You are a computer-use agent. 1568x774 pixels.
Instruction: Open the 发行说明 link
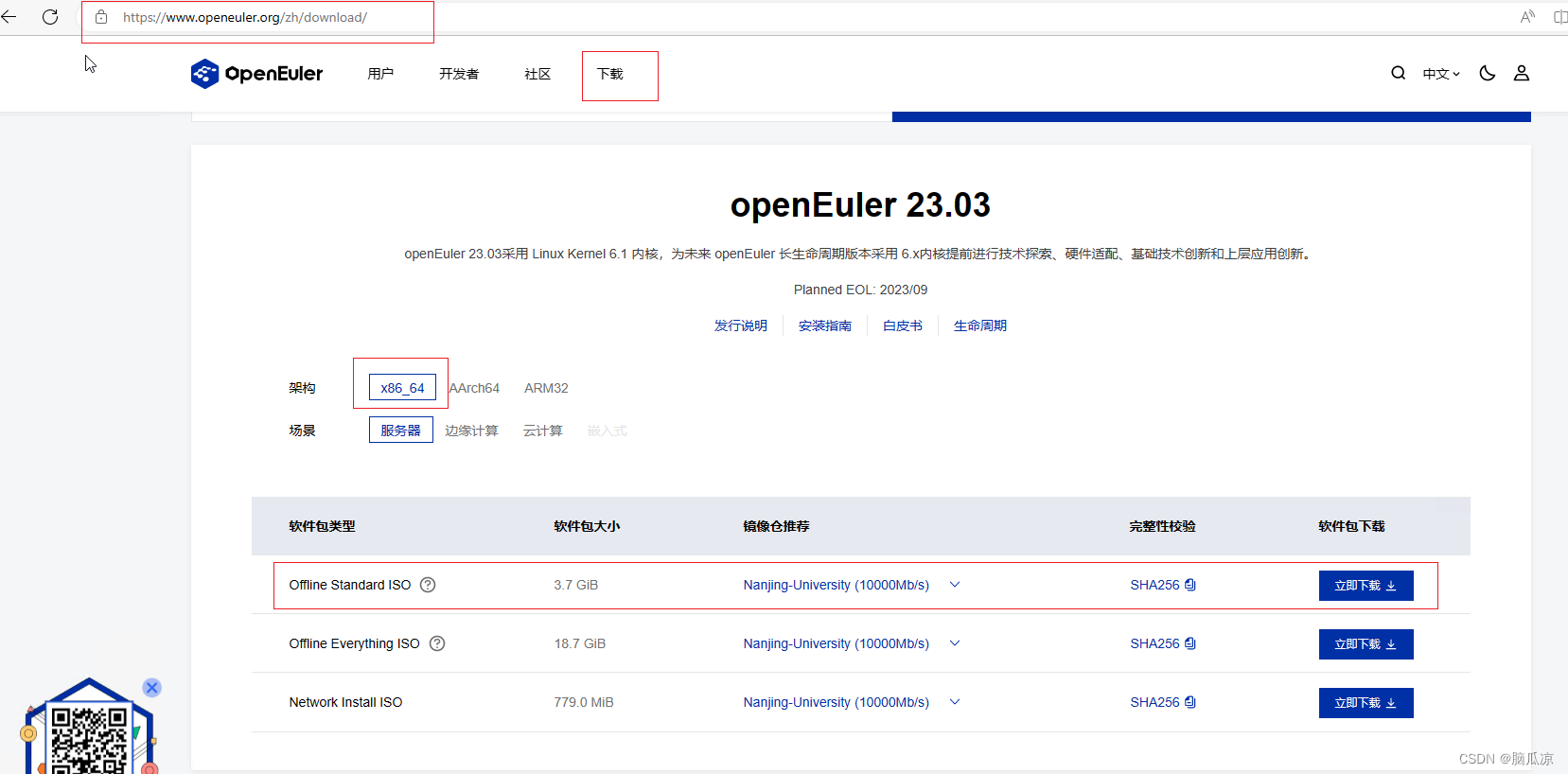pos(741,325)
